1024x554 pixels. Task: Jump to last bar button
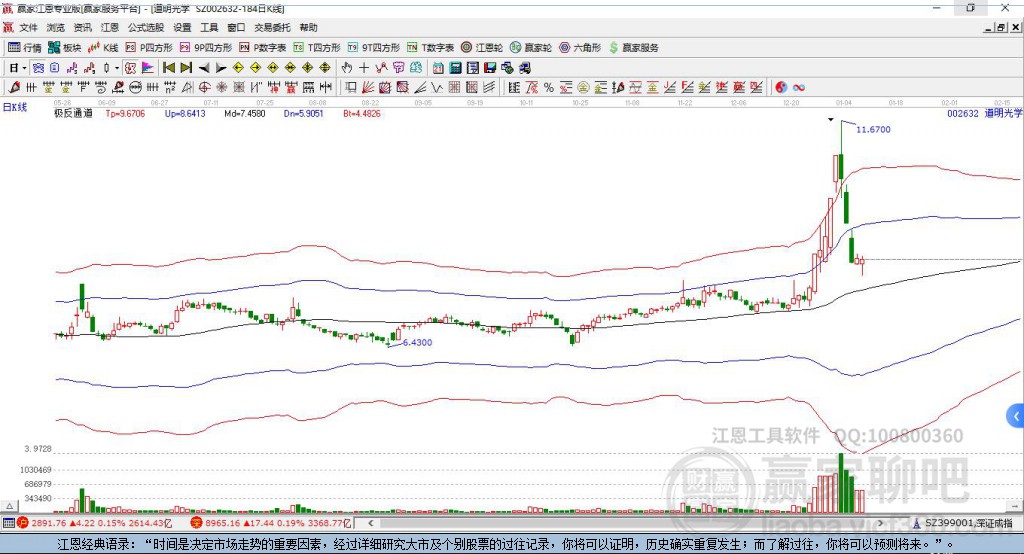pyautogui.click(x=186, y=68)
